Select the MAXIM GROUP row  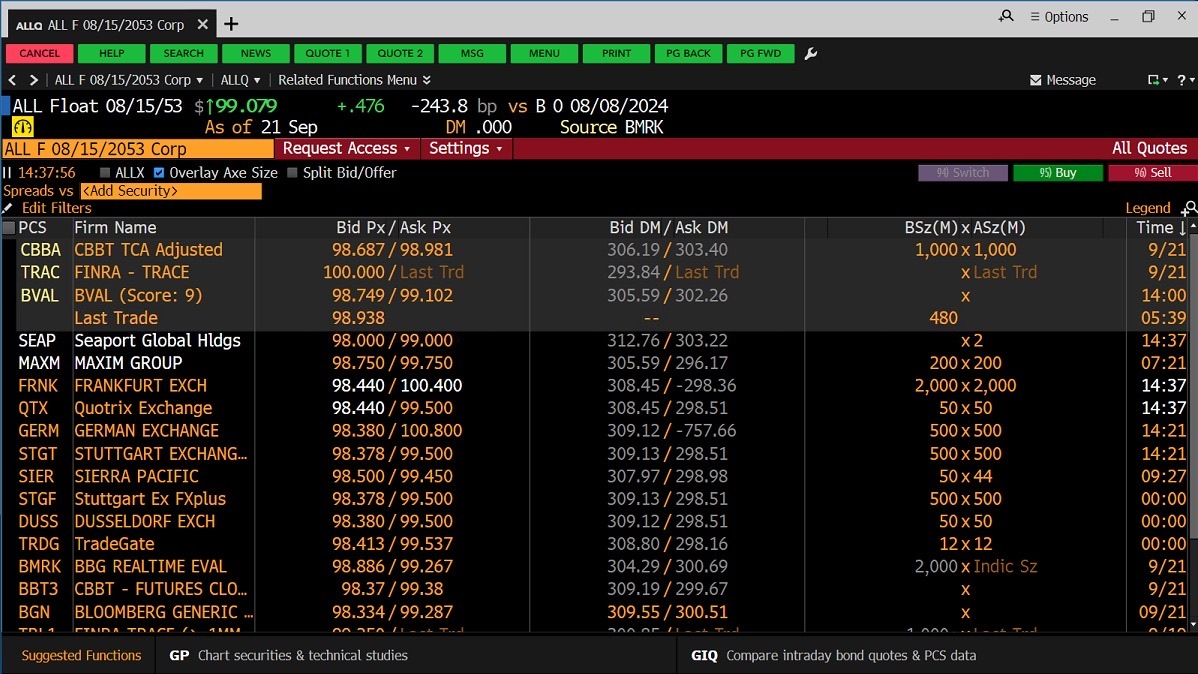click(x=596, y=363)
